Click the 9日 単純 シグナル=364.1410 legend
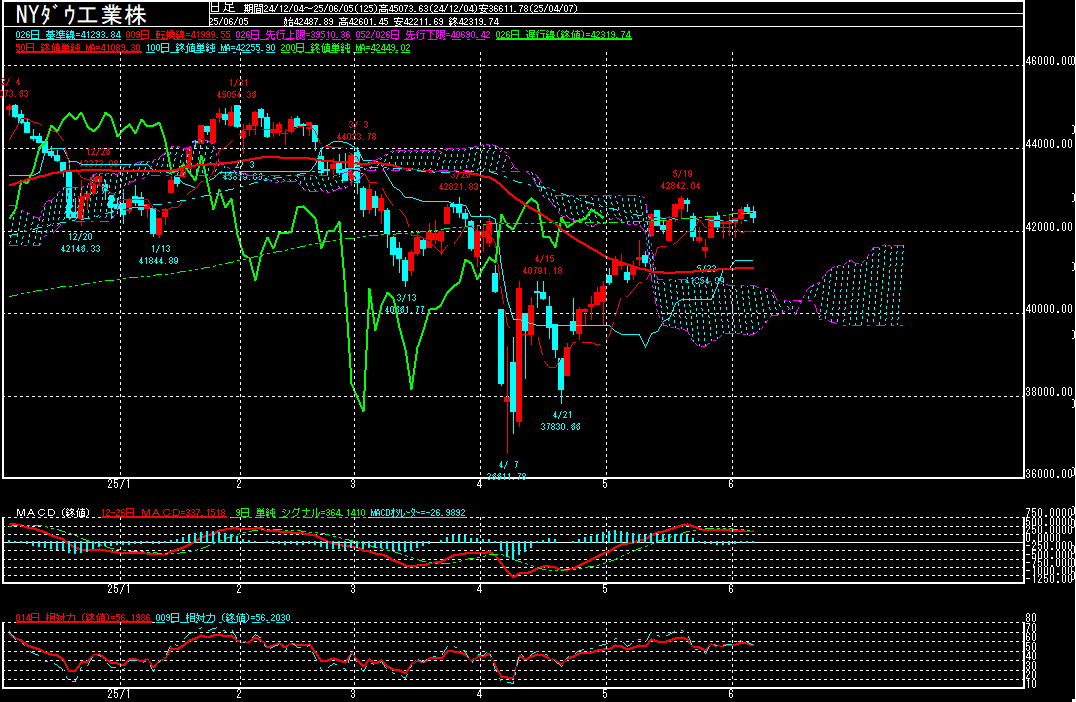Image resolution: width=1076 pixels, height=702 pixels. (x=301, y=513)
